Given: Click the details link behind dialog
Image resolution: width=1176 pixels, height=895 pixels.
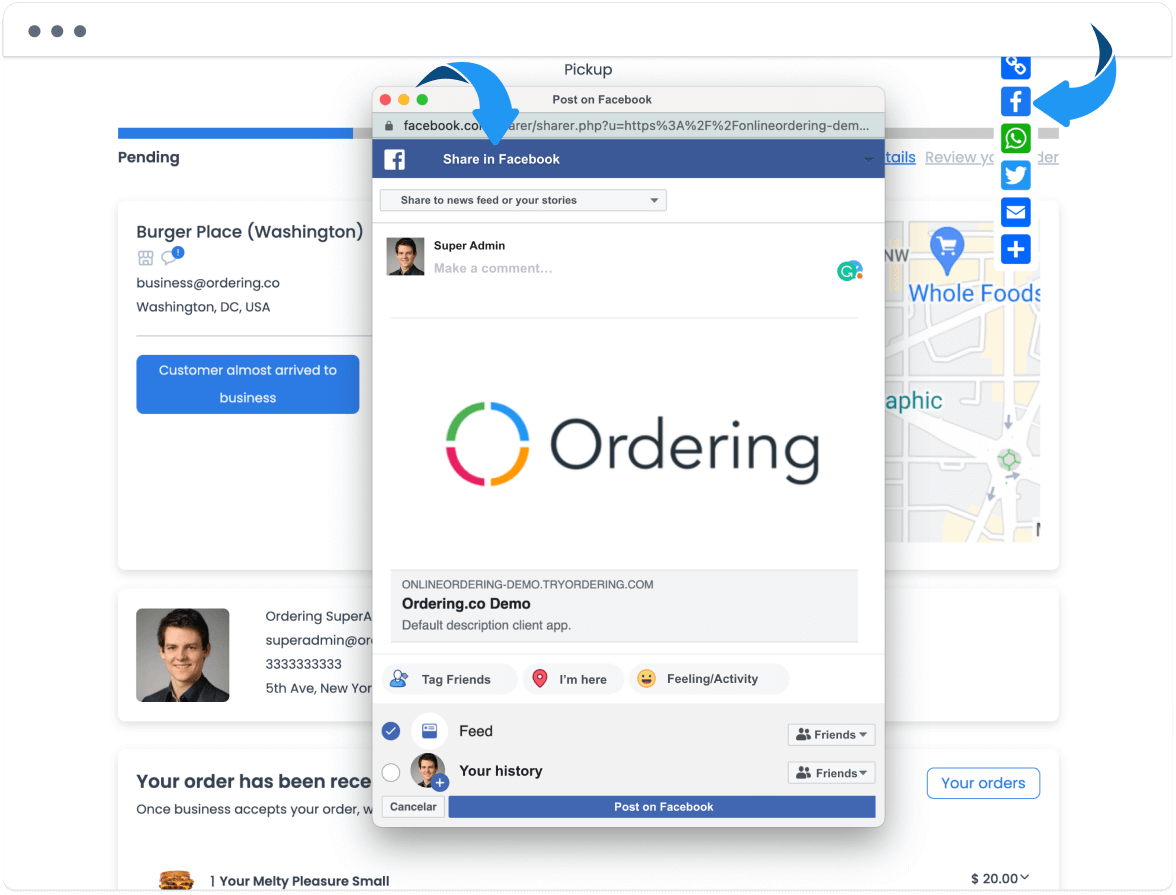Looking at the screenshot, I should tap(900, 158).
